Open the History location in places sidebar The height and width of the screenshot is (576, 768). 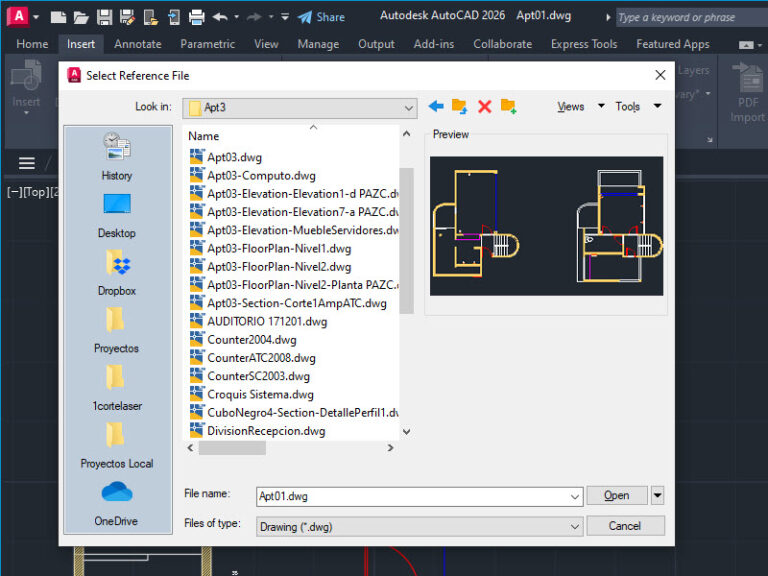point(117,157)
